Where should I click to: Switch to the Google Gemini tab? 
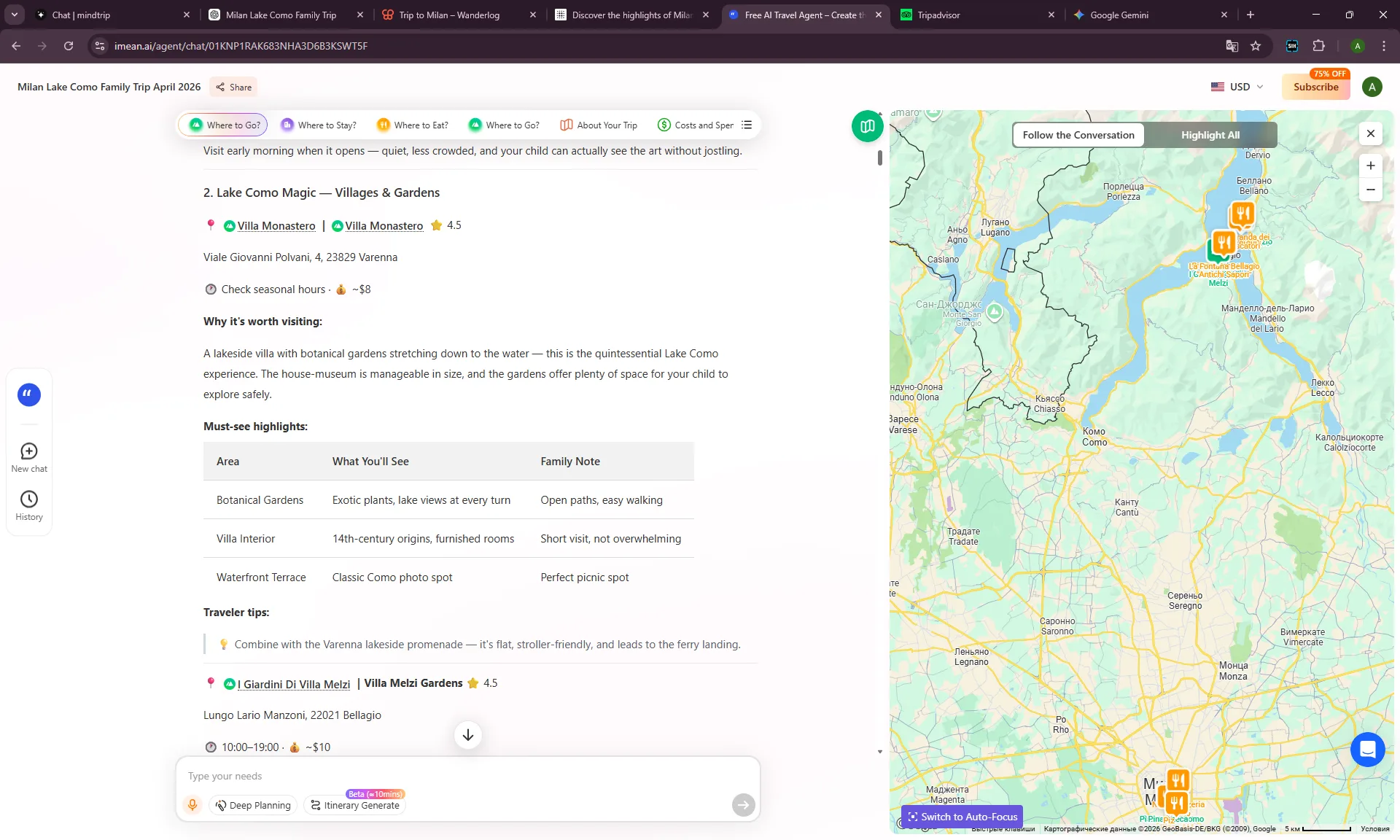click(x=1150, y=15)
